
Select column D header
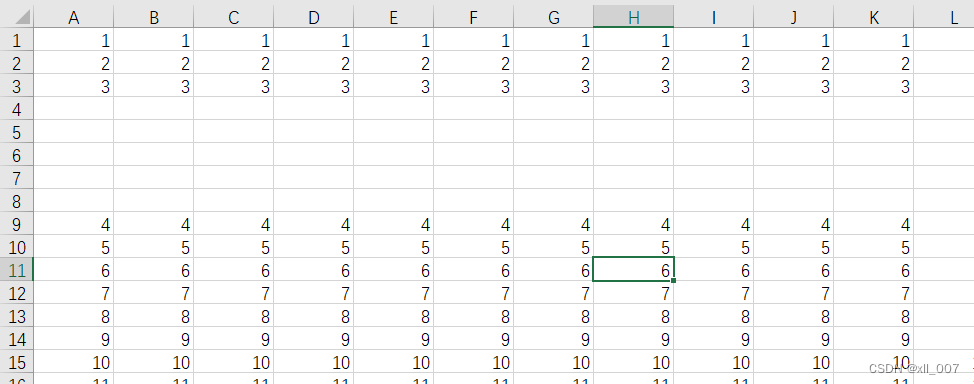coord(314,17)
